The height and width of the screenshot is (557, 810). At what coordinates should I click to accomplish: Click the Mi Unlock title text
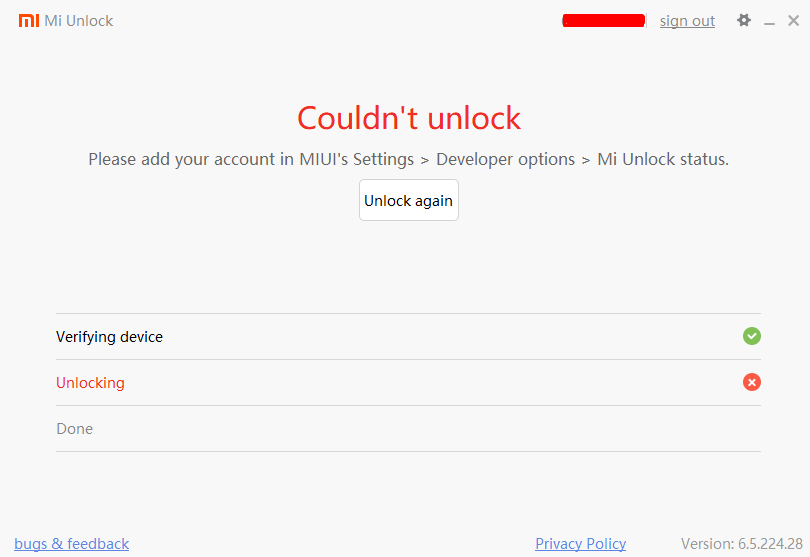click(79, 21)
